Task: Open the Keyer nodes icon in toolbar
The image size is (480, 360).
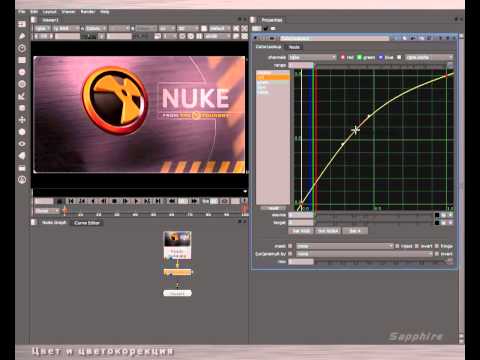Action: [x=22, y=96]
